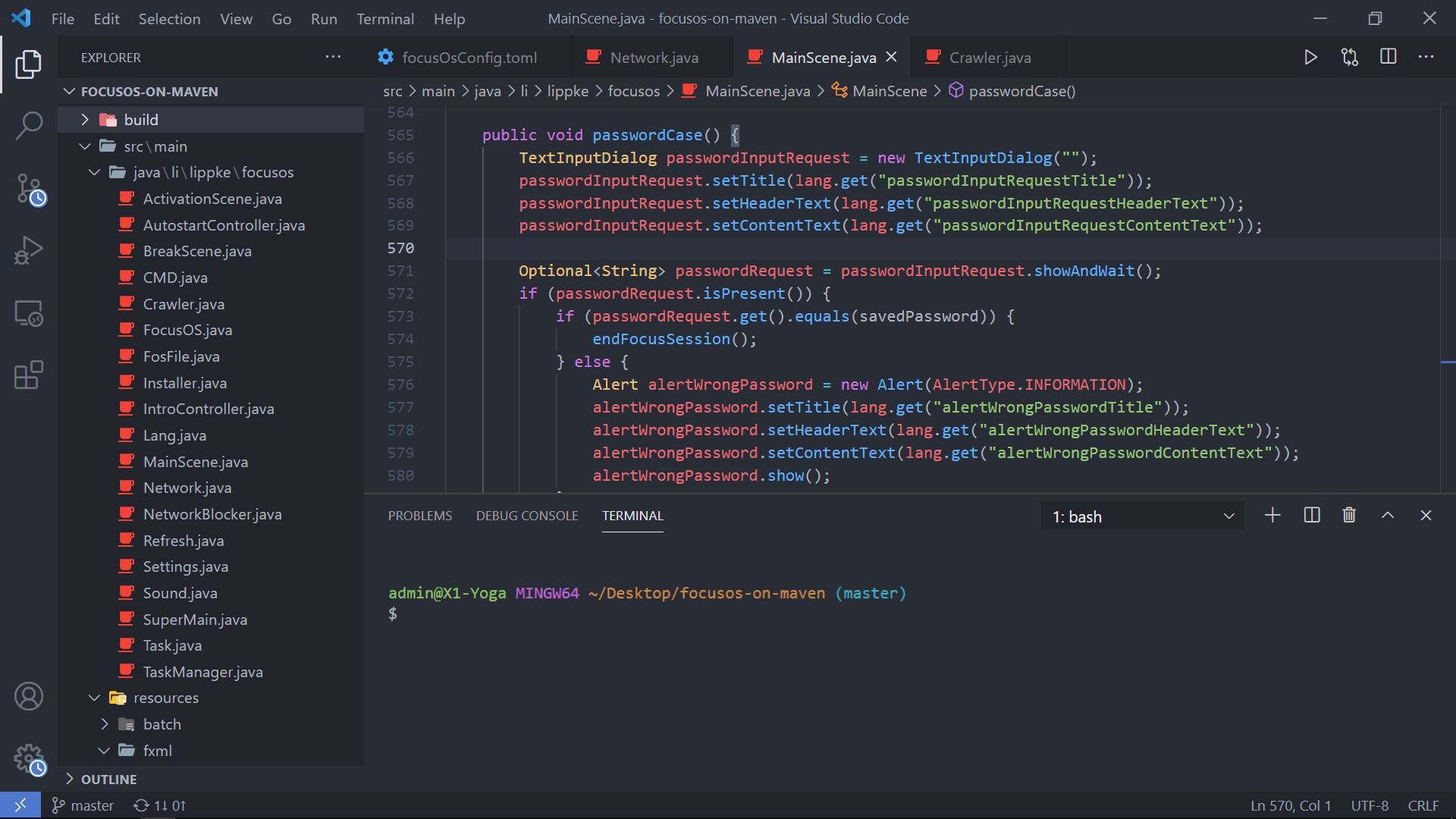This screenshot has height=819, width=1456.
Task: Collapse the resources folder
Action: (x=211, y=698)
